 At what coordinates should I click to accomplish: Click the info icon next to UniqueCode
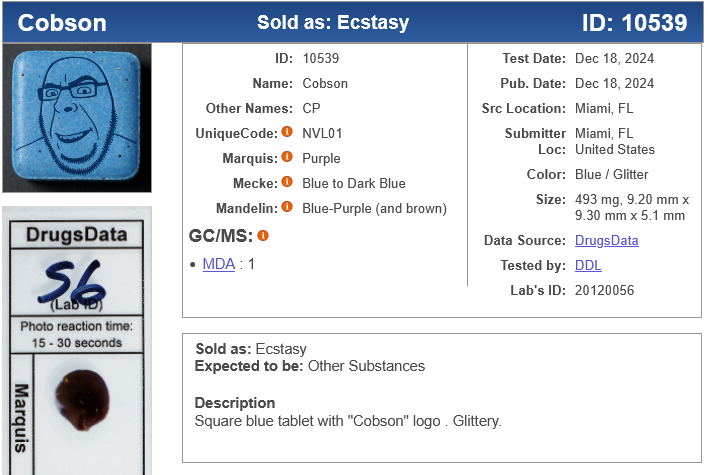click(287, 132)
